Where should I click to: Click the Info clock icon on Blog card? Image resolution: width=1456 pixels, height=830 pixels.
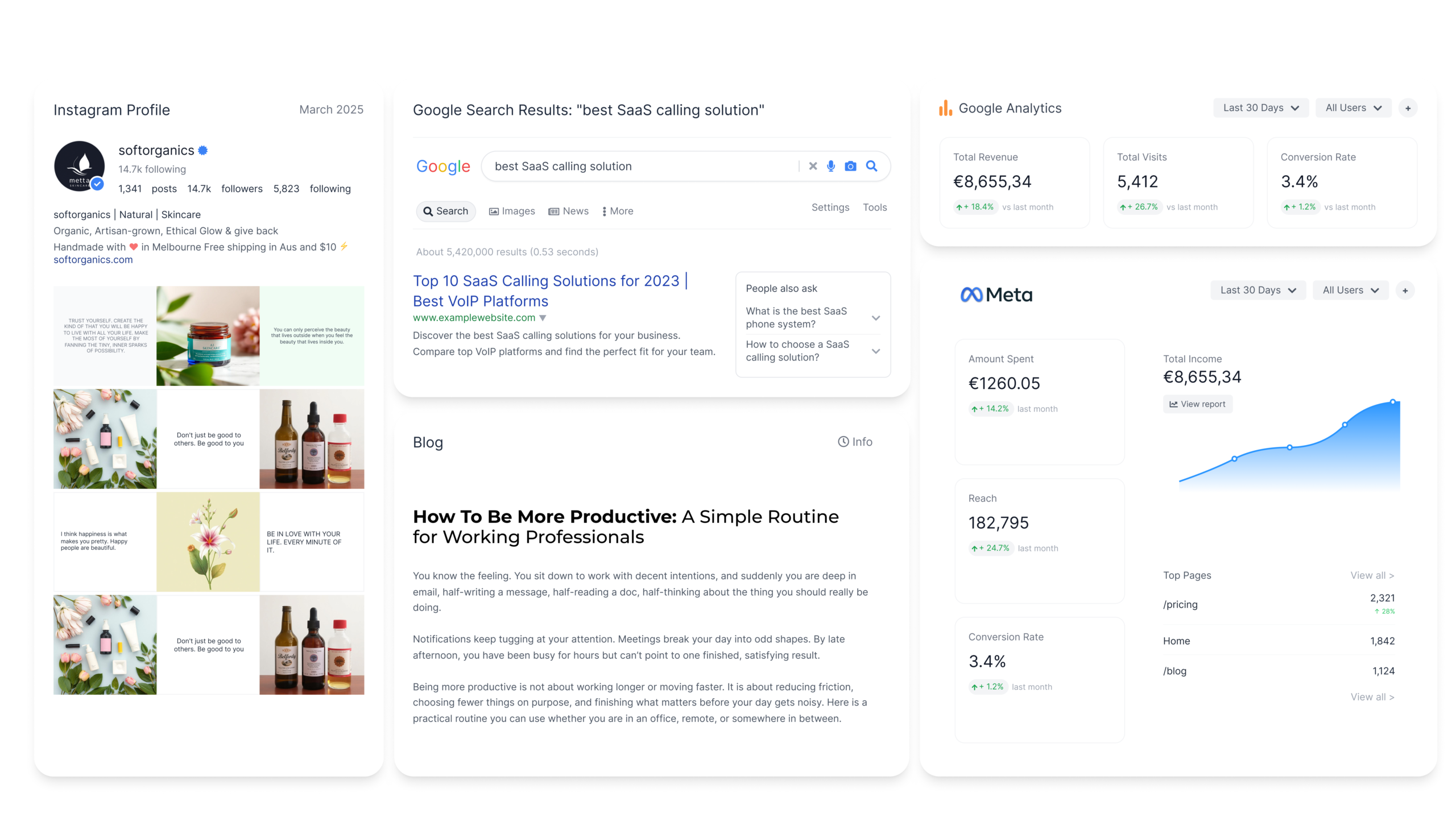click(843, 442)
